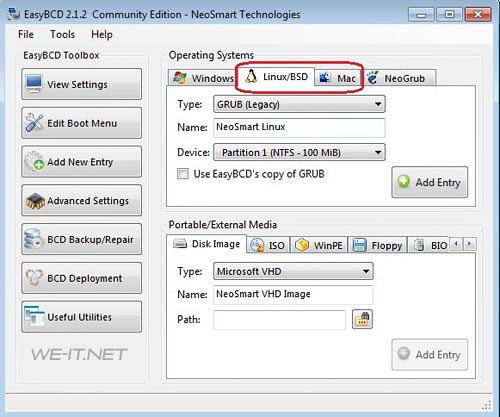Click the NeoSmart Linux name field

[299, 127]
